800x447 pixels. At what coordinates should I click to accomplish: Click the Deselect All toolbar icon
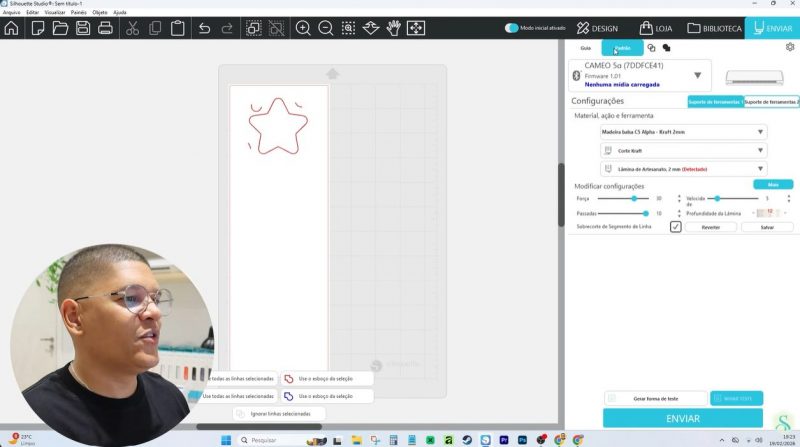click(276, 28)
